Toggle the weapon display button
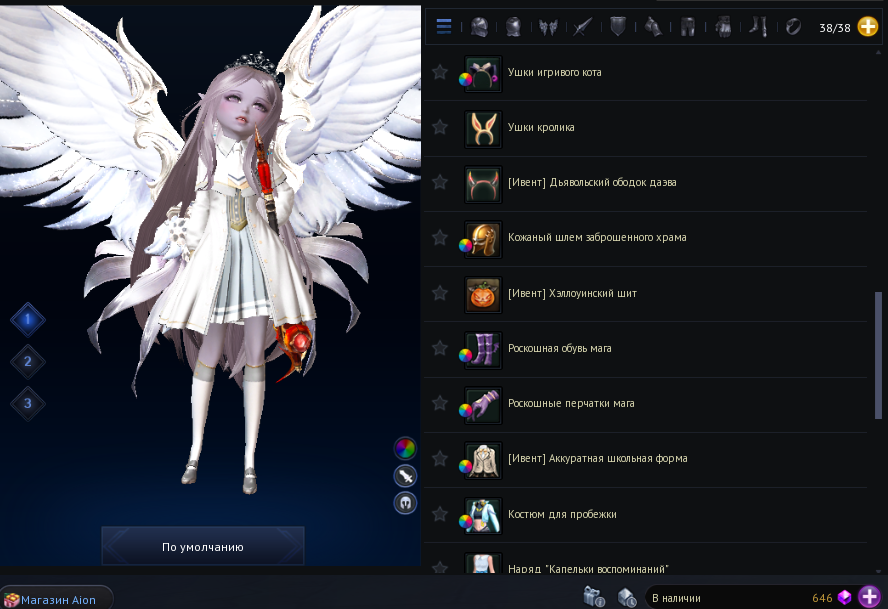The height and width of the screenshot is (609, 888). click(x=405, y=476)
